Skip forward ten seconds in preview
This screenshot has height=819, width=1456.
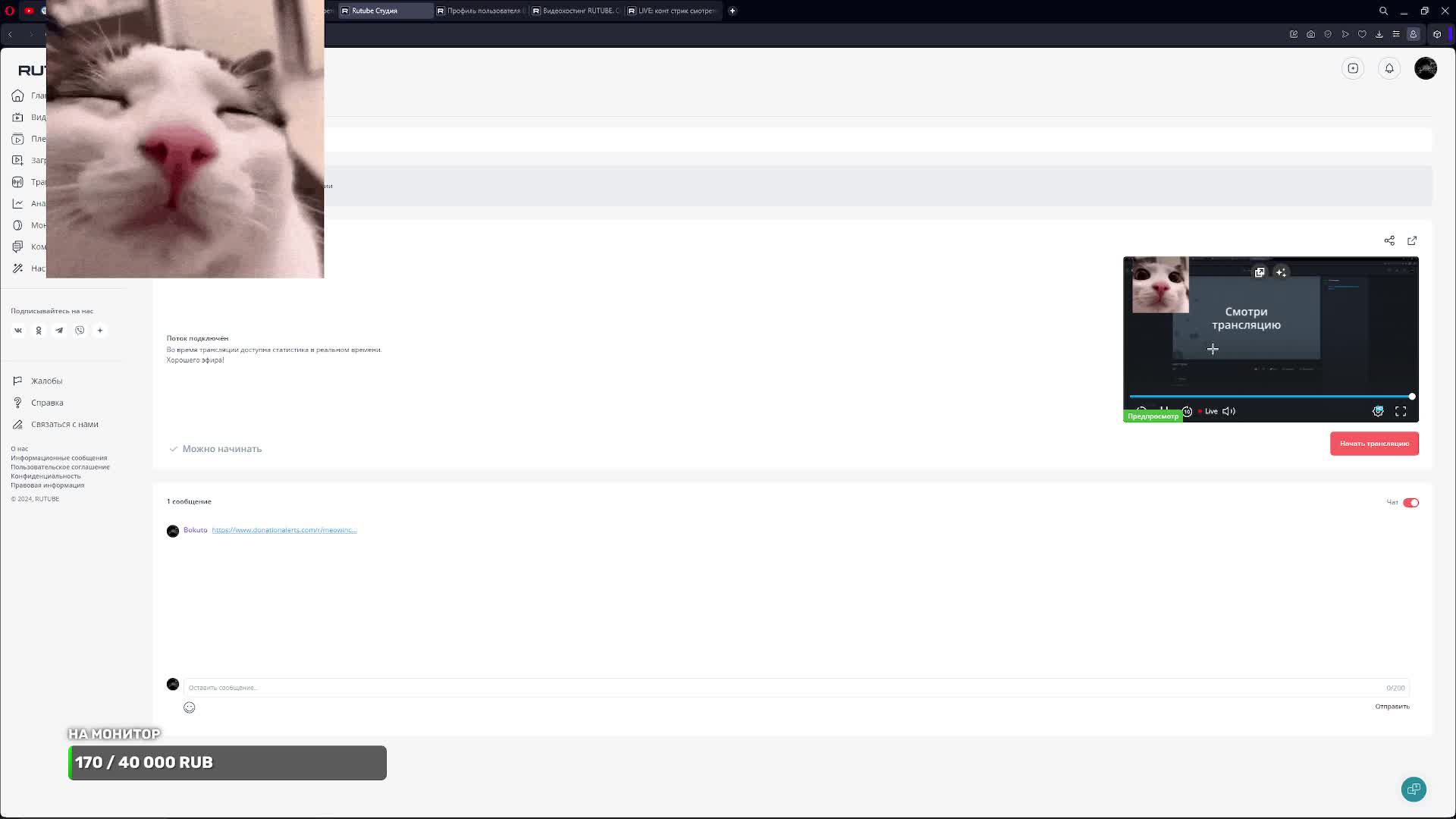click(1187, 411)
